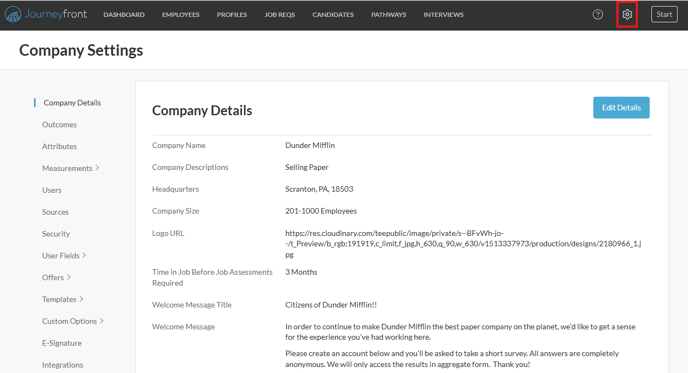Click the Company Details panel heading
The height and width of the screenshot is (373, 688).
pos(202,110)
